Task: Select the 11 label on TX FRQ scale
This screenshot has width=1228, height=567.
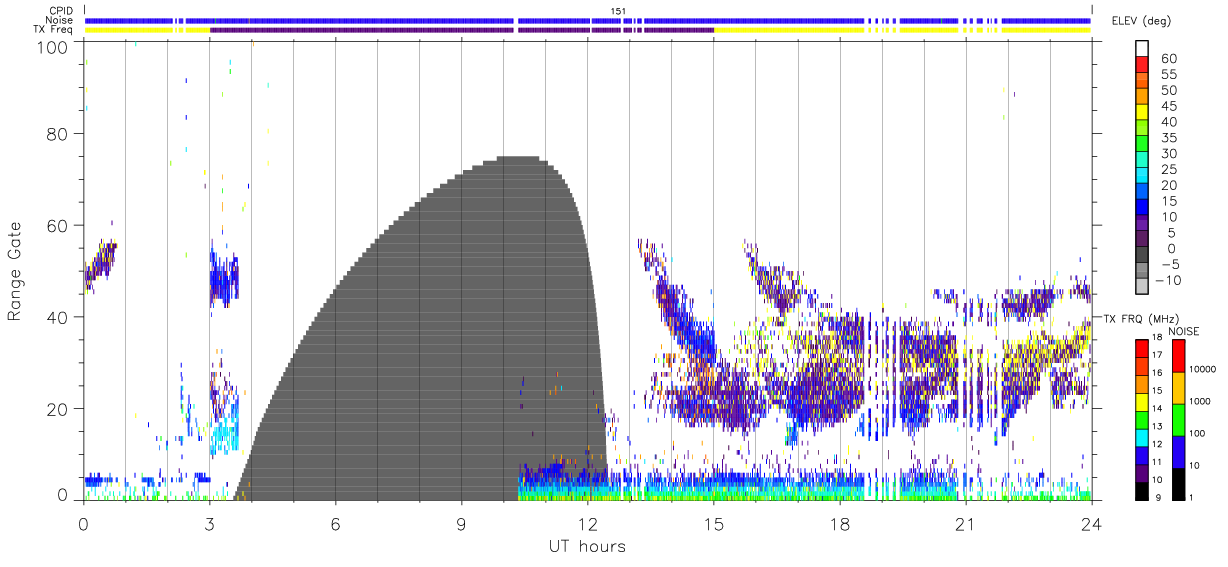Action: coord(1158,462)
